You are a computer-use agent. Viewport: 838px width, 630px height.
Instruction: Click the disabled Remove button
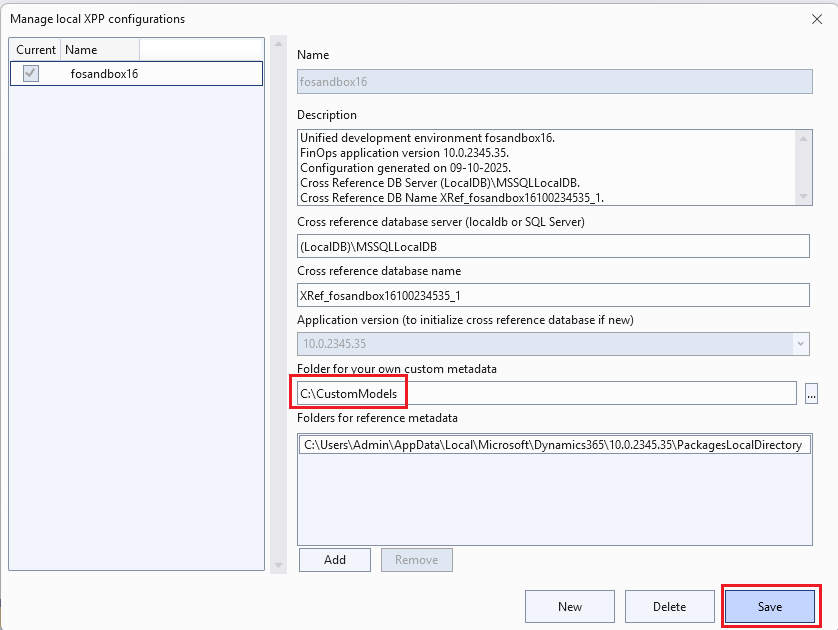pyautogui.click(x=416, y=560)
